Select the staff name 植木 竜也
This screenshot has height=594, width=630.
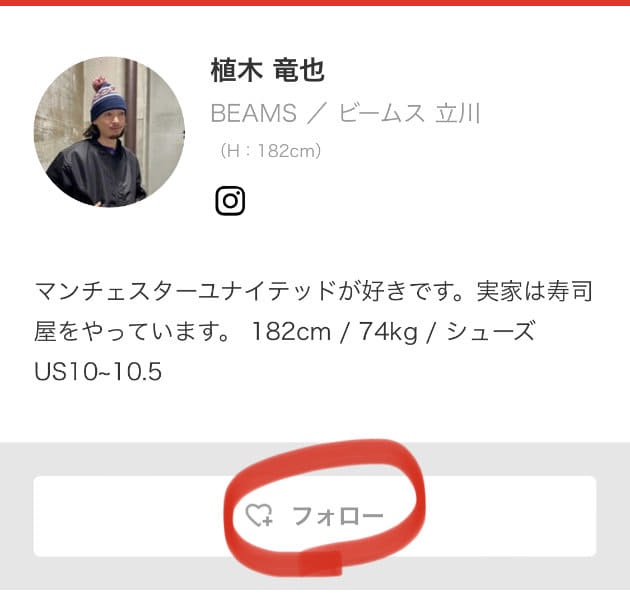pos(267,70)
